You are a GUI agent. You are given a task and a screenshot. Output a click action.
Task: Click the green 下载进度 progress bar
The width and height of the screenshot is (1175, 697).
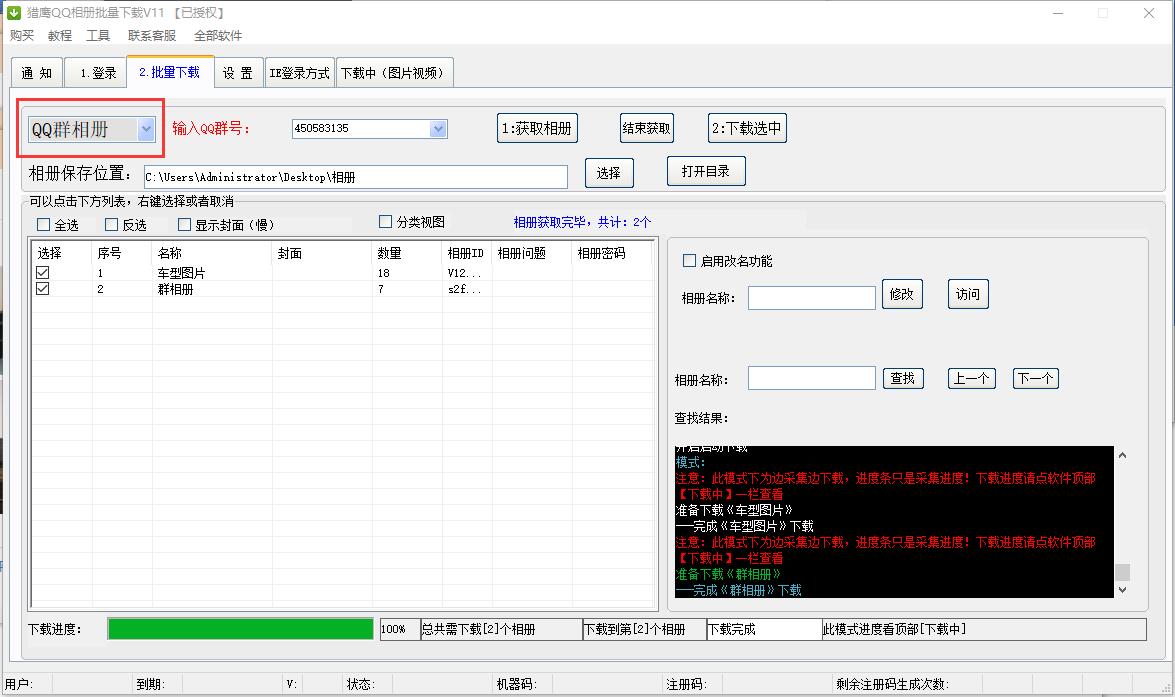click(241, 629)
